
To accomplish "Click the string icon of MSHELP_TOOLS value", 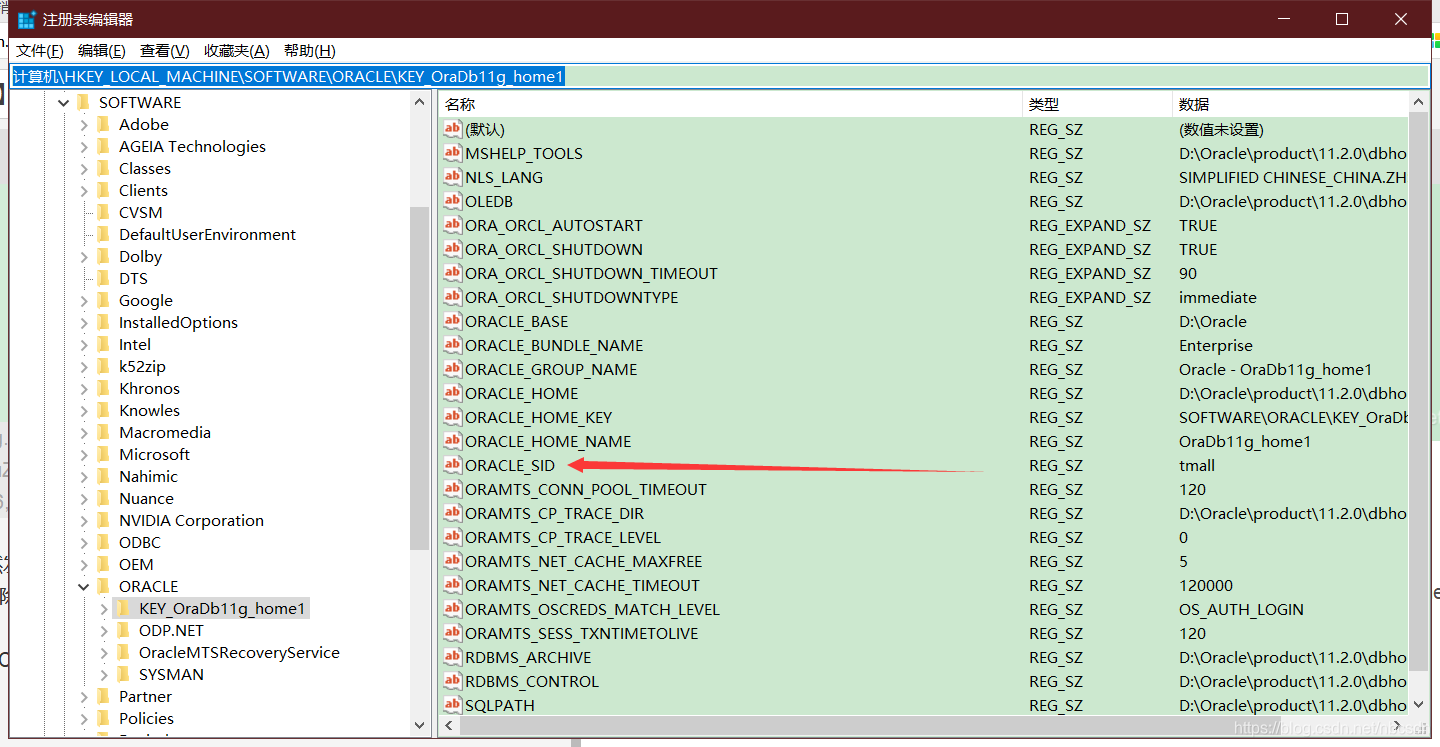I will pos(453,153).
